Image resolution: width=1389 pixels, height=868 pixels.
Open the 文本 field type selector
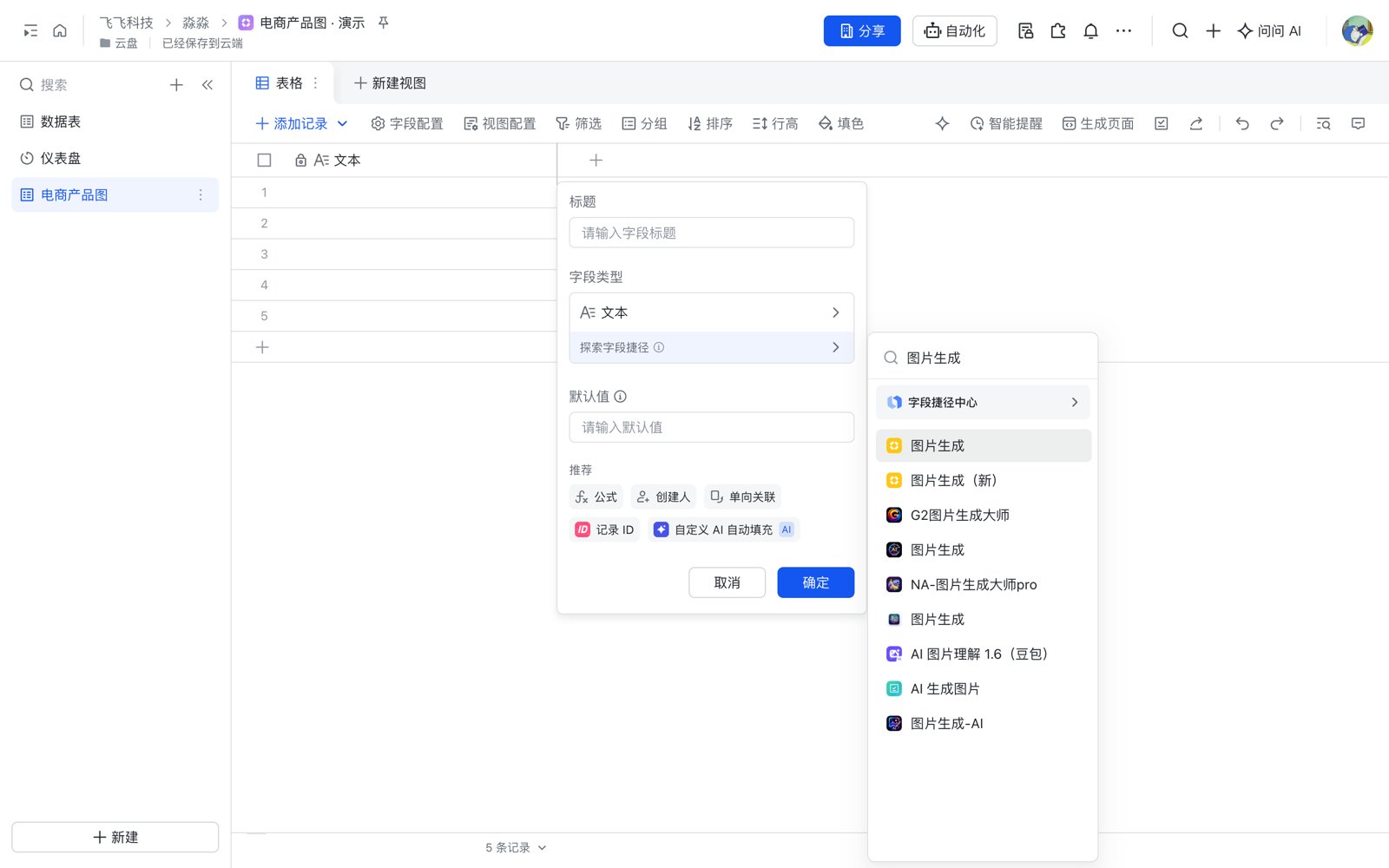tap(712, 312)
